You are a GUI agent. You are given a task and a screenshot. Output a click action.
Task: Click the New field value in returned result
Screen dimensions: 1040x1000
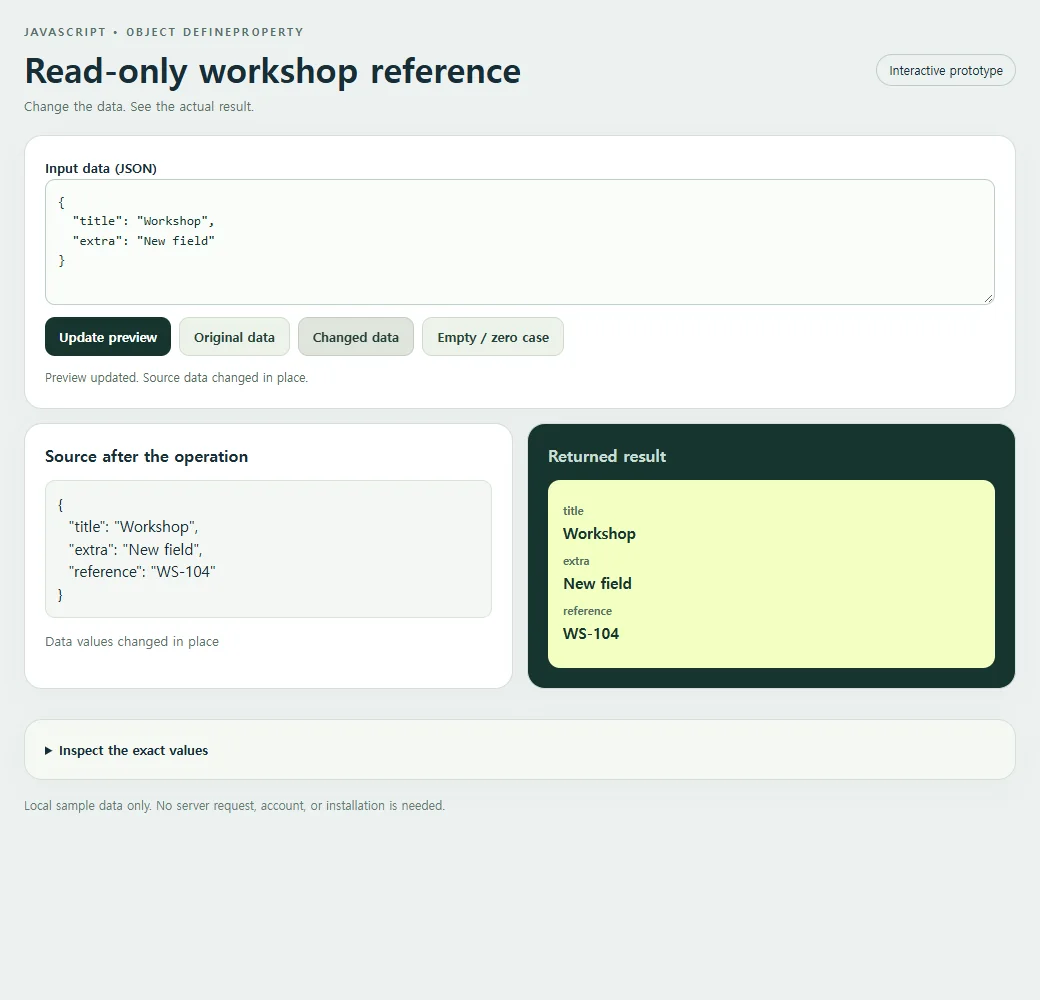click(597, 584)
